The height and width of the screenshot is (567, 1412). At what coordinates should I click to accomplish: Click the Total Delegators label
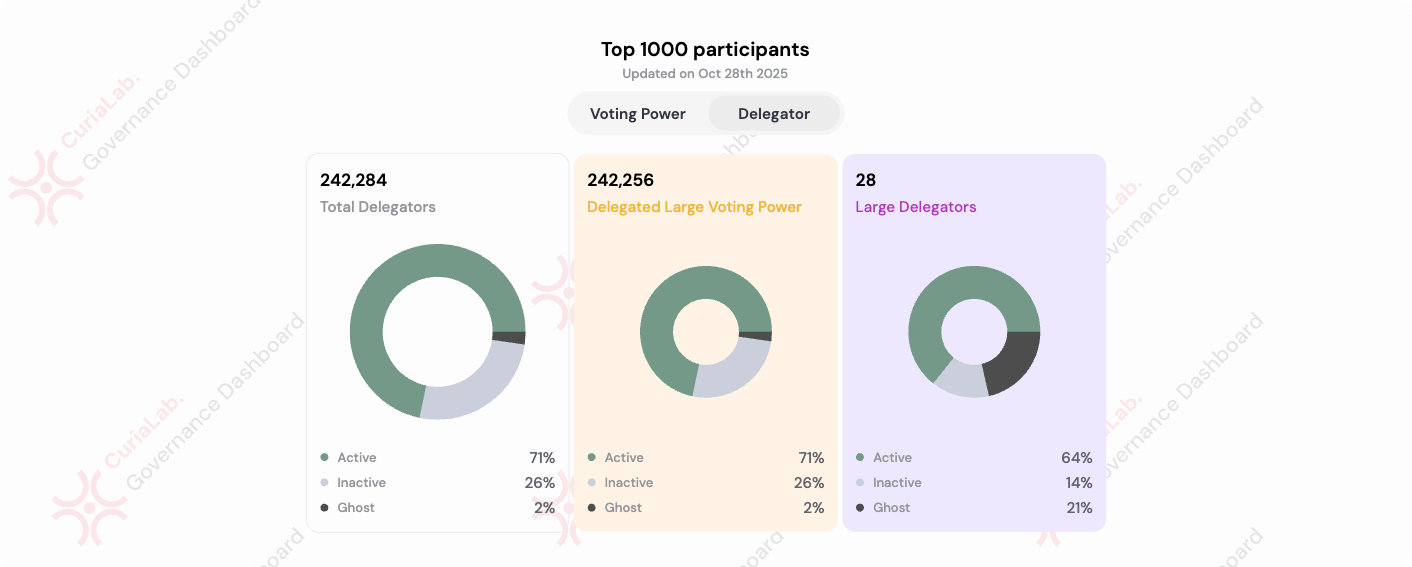pyautogui.click(x=378, y=207)
